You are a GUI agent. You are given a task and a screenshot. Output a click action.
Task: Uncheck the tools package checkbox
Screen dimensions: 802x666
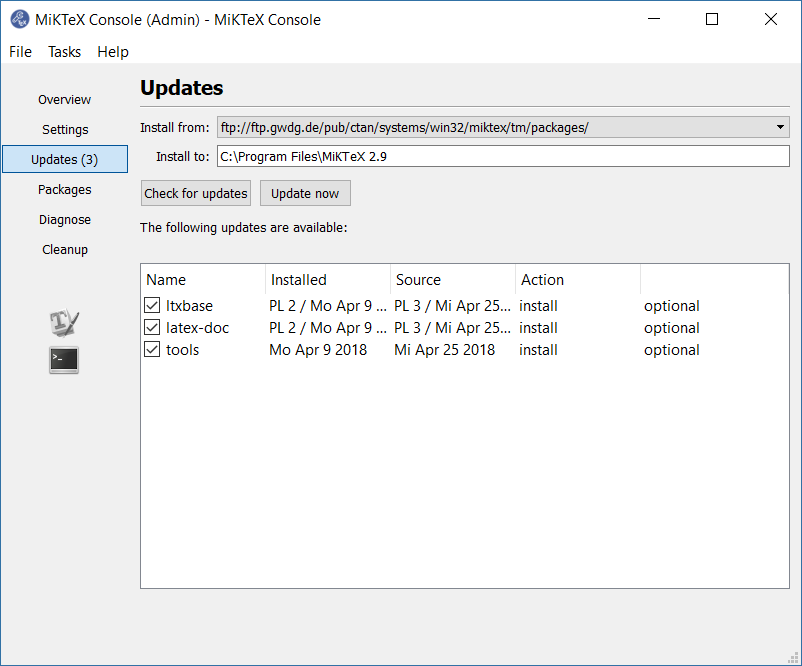152,349
